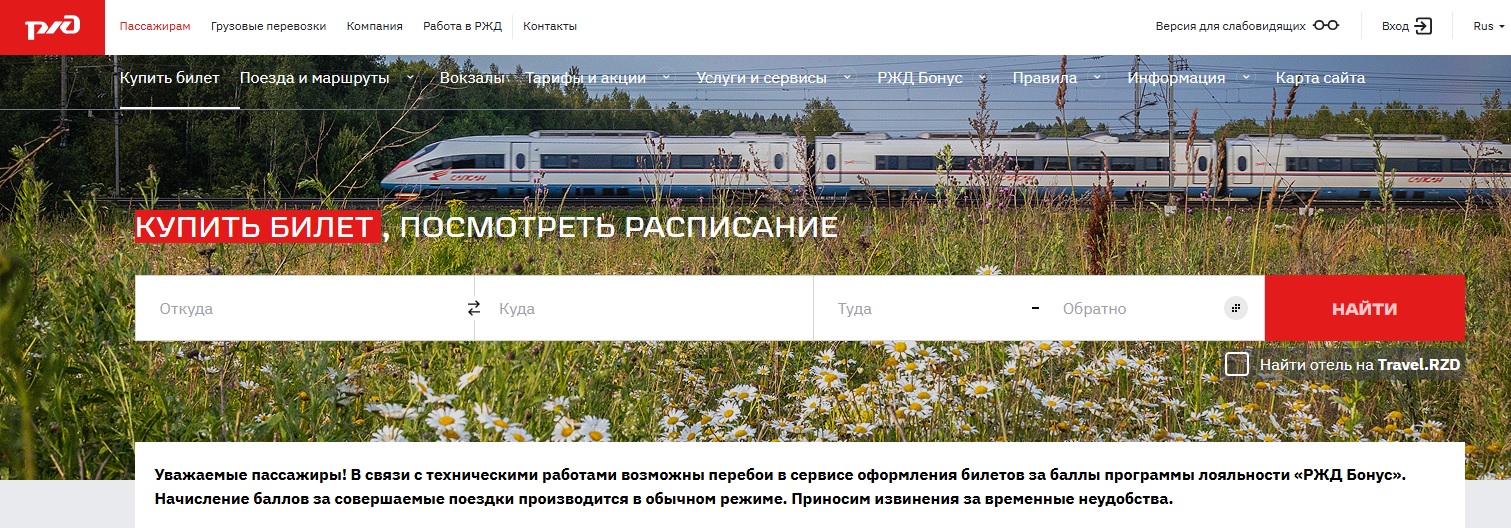The image size is (1511, 528).
Task: Swap departure and destination with arrows icon
Action: pos(474,308)
